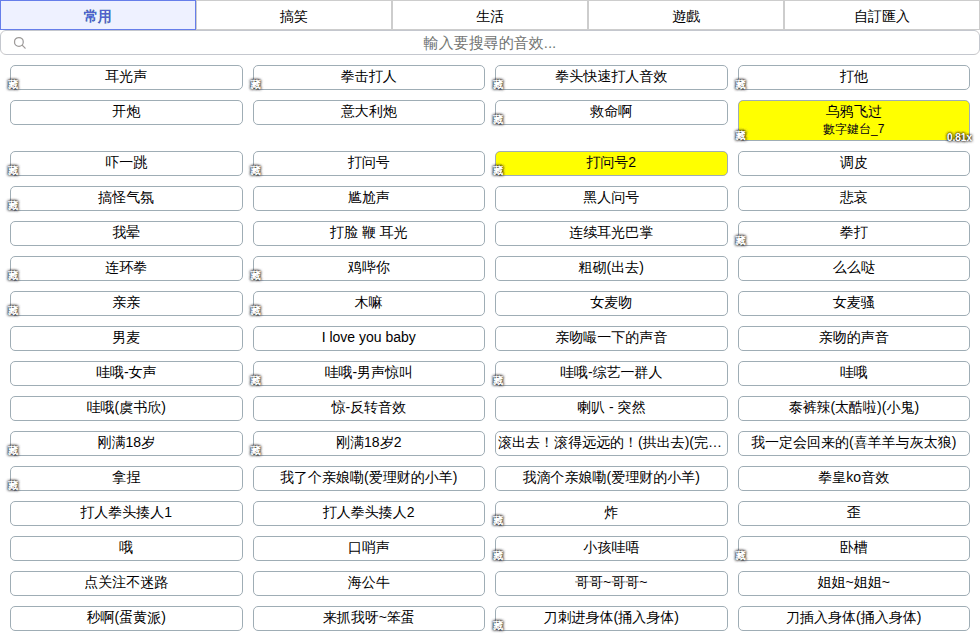Play the 黑人问号 sound effect
Viewport: 980px width, 640px height.
click(x=611, y=199)
